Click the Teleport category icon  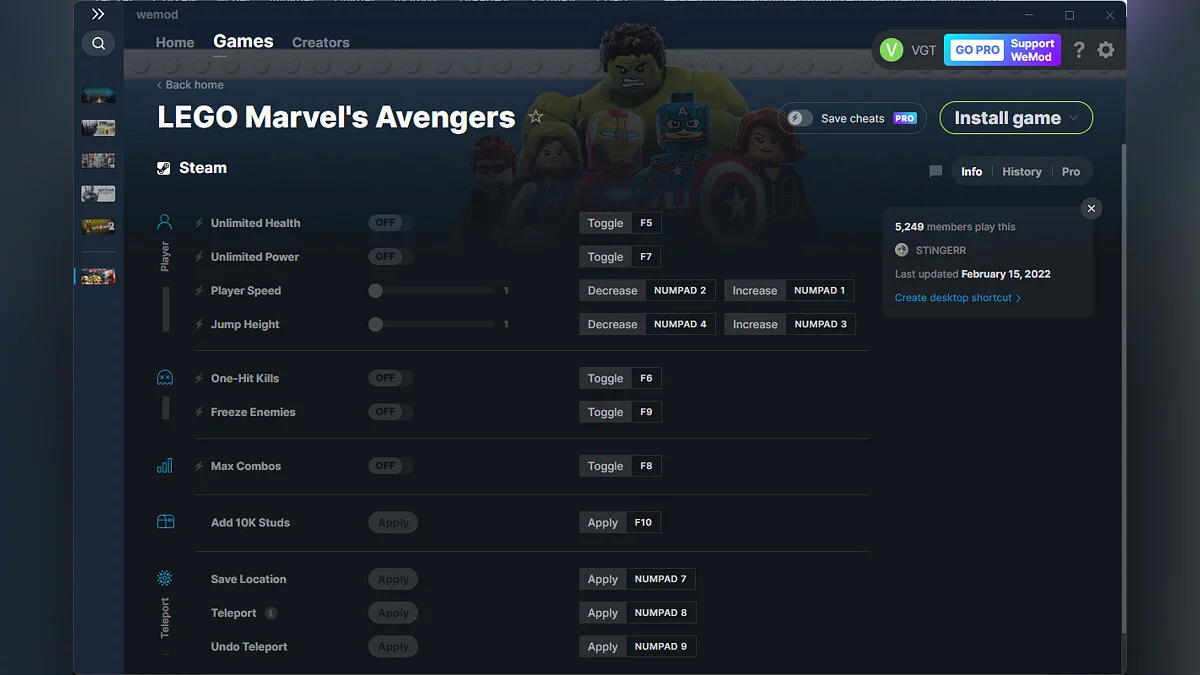point(165,579)
